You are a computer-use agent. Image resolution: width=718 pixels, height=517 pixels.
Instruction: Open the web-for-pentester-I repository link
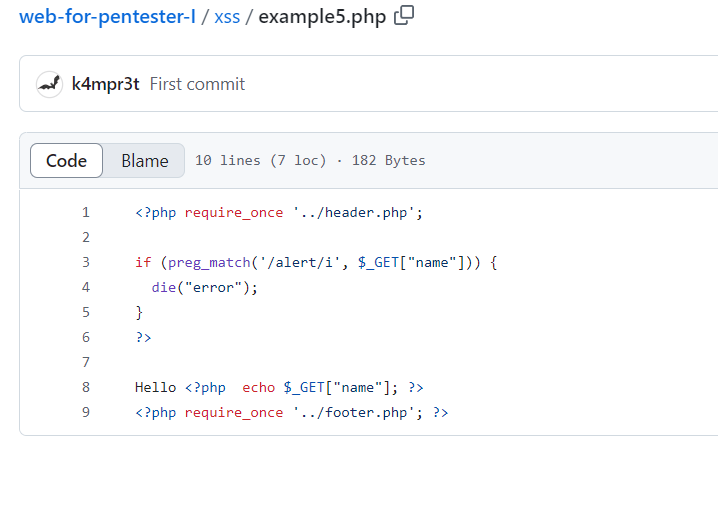coord(107,17)
